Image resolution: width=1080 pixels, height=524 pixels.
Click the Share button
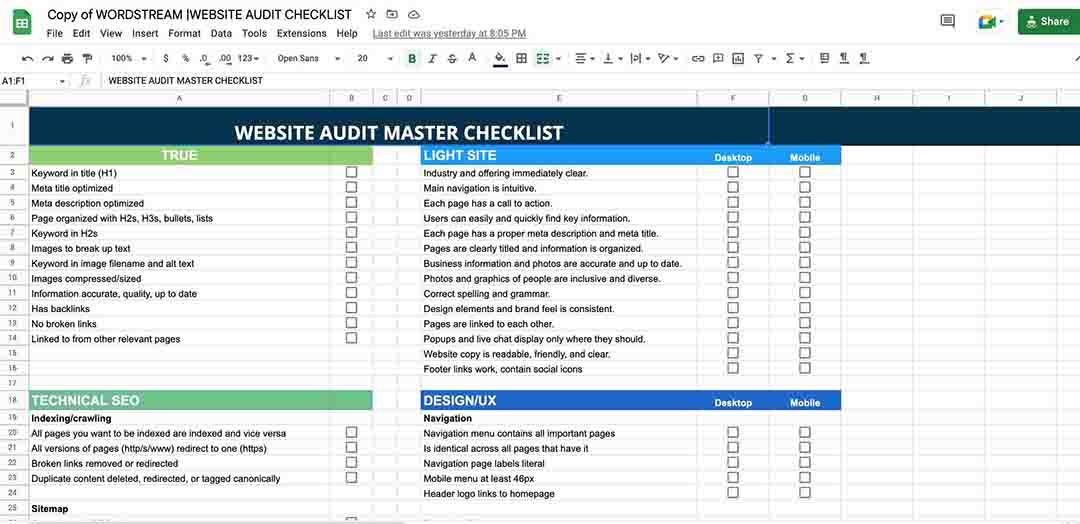[1048, 21]
